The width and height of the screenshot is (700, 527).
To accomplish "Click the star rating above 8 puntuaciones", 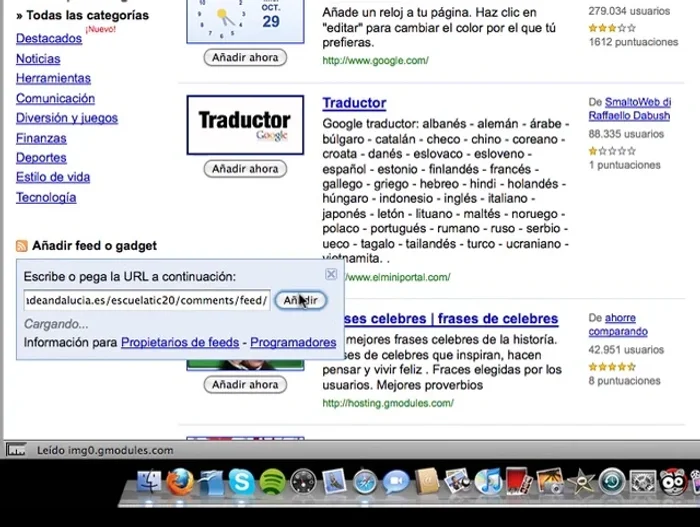I will point(612,367).
